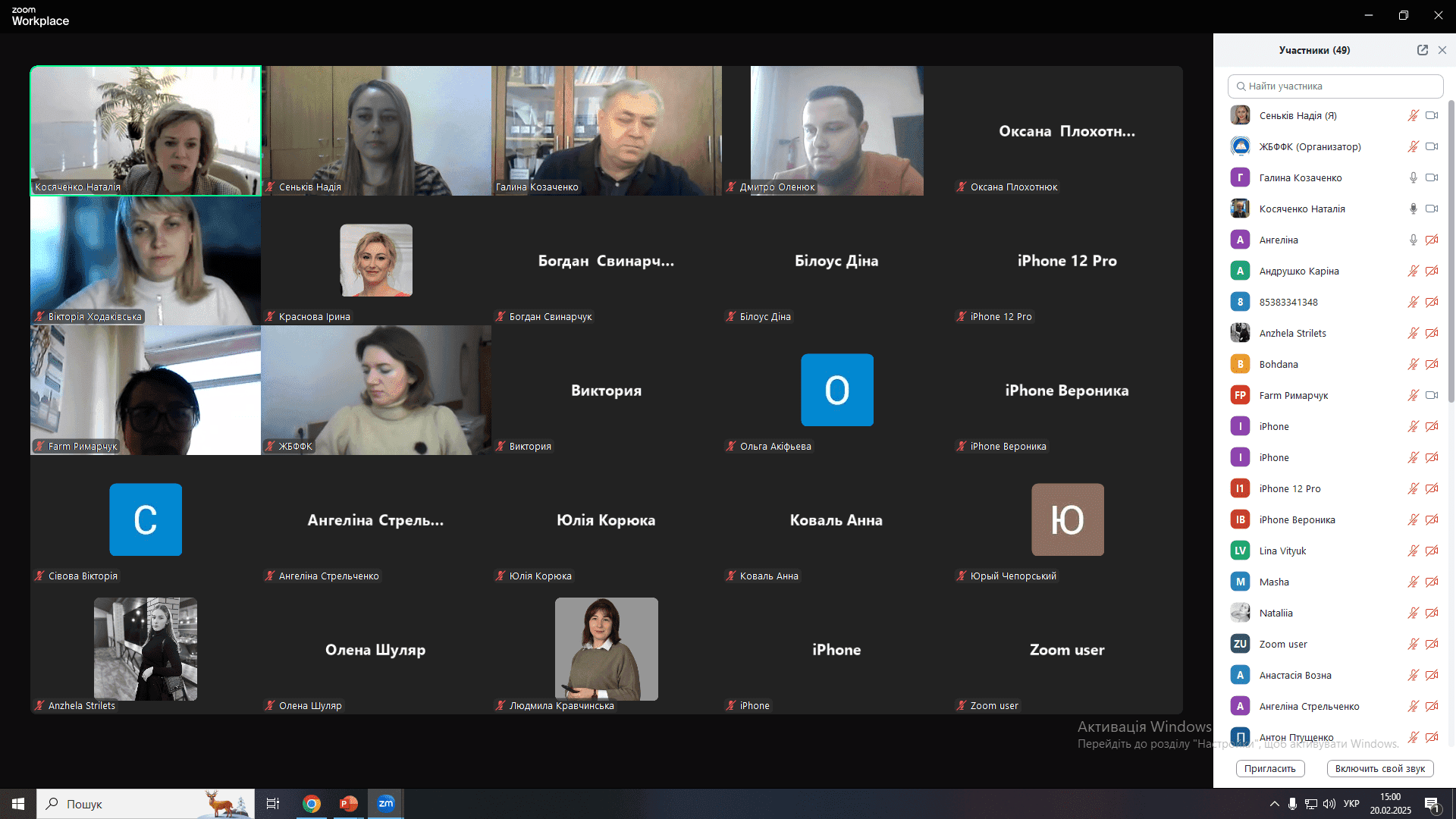
Task: Toggle microphone for Галина Козаченко in list
Action: point(1413,177)
